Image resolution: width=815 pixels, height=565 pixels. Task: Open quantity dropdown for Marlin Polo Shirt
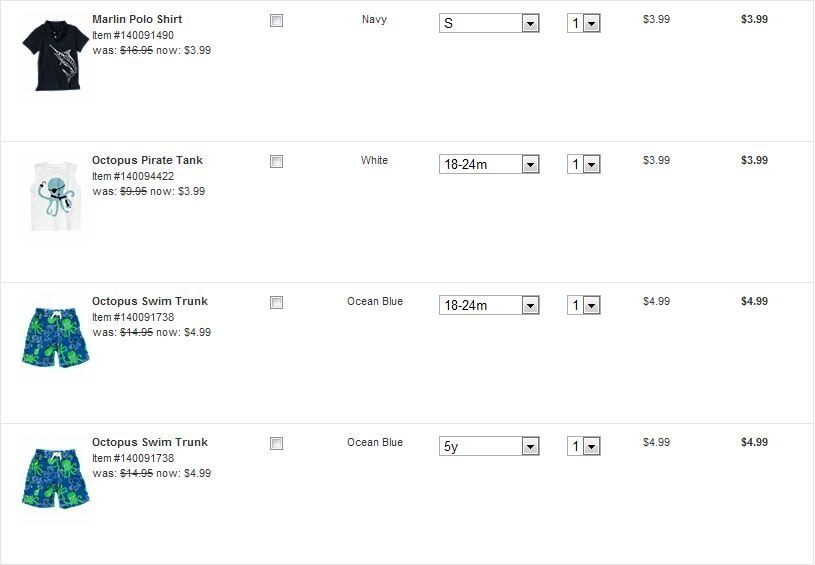pyautogui.click(x=584, y=23)
